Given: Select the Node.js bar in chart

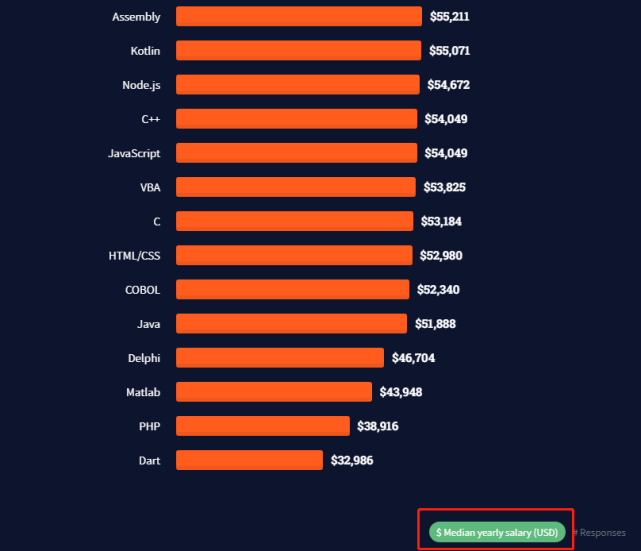Looking at the screenshot, I should click(x=297, y=84).
